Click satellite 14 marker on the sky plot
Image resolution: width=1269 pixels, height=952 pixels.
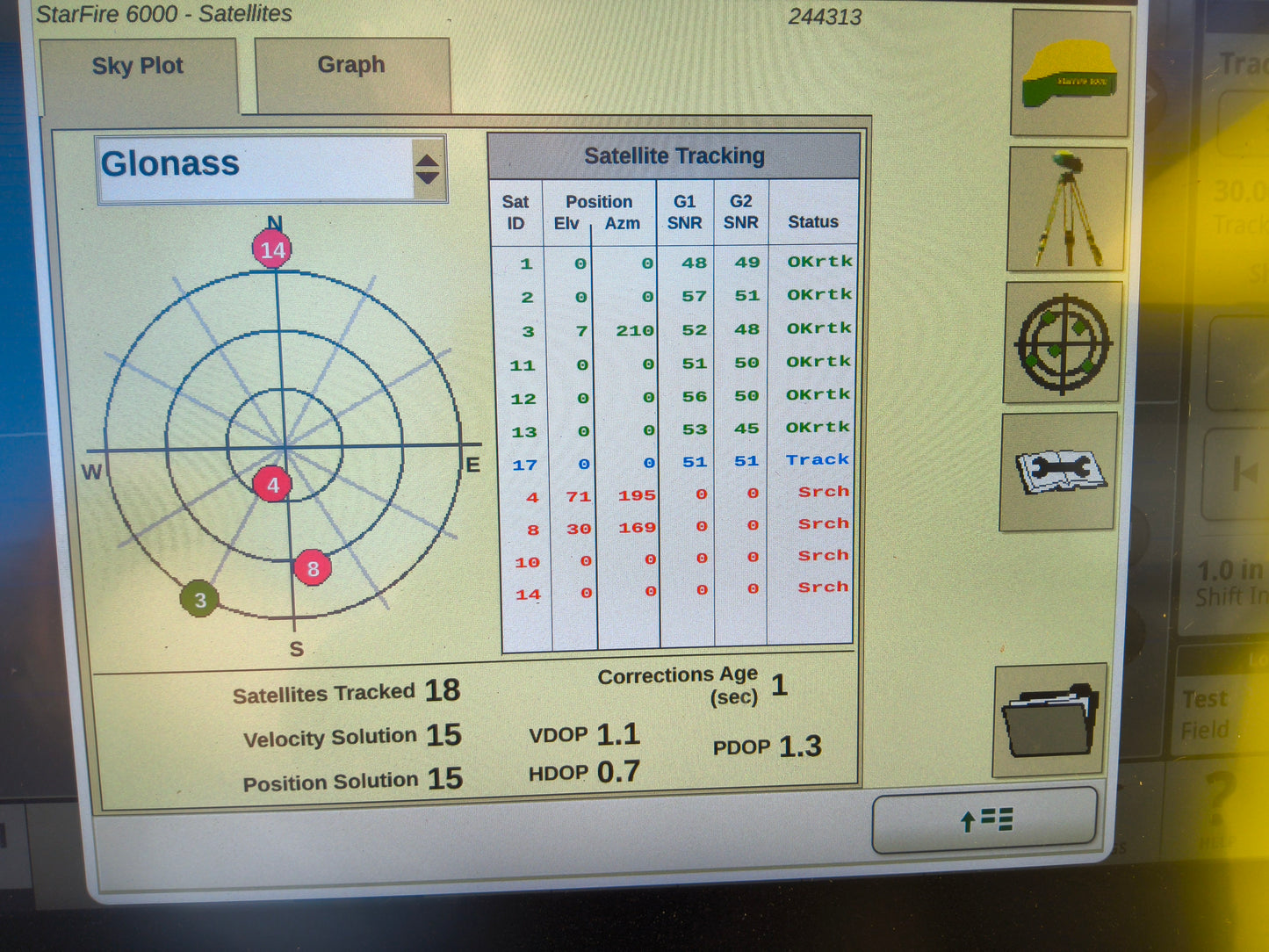point(272,249)
